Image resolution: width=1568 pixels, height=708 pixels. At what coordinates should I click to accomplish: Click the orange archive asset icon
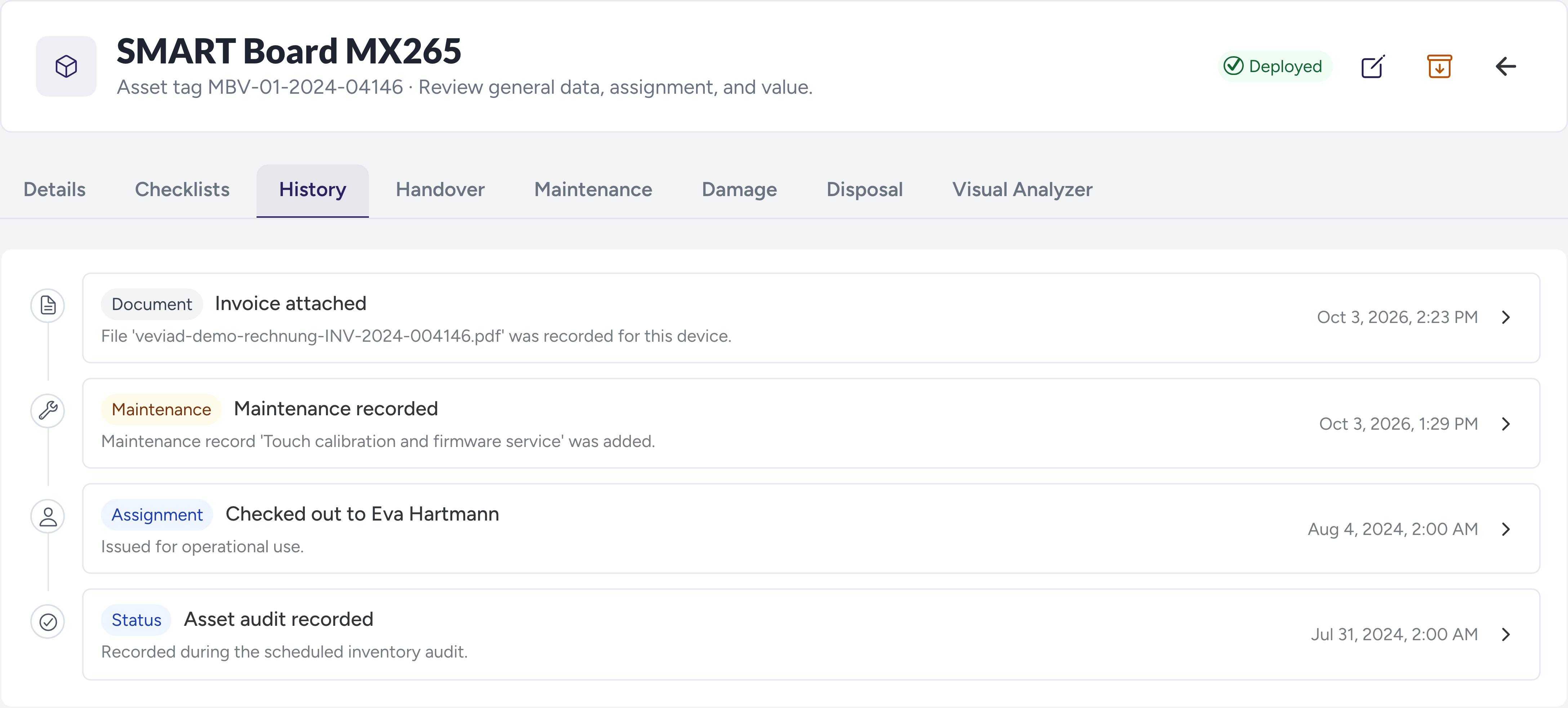pyautogui.click(x=1440, y=66)
